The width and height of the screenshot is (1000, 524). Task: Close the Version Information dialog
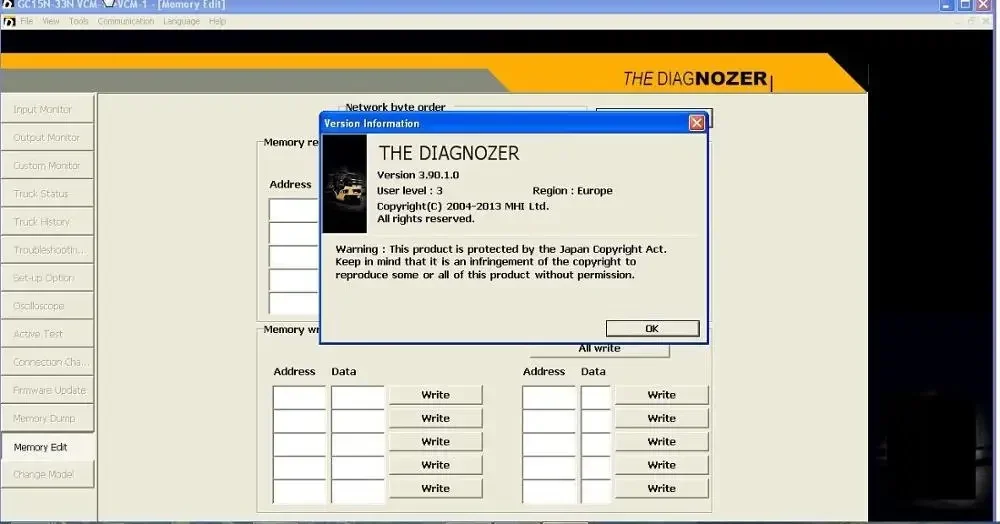point(696,123)
